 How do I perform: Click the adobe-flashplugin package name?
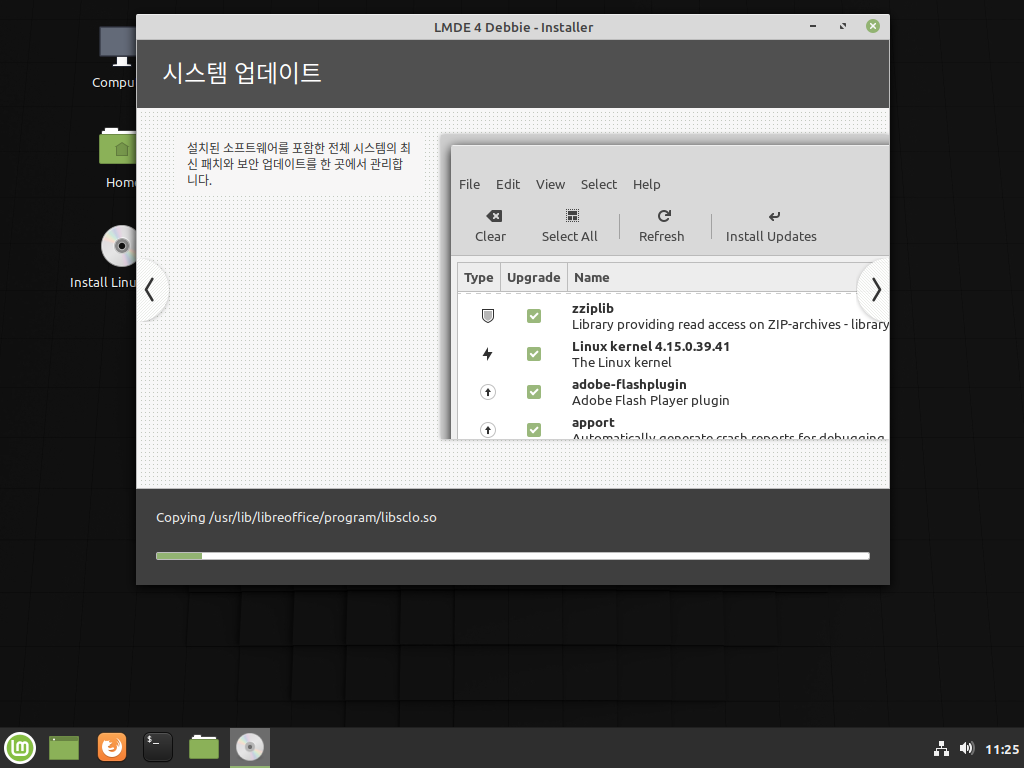[629, 385]
